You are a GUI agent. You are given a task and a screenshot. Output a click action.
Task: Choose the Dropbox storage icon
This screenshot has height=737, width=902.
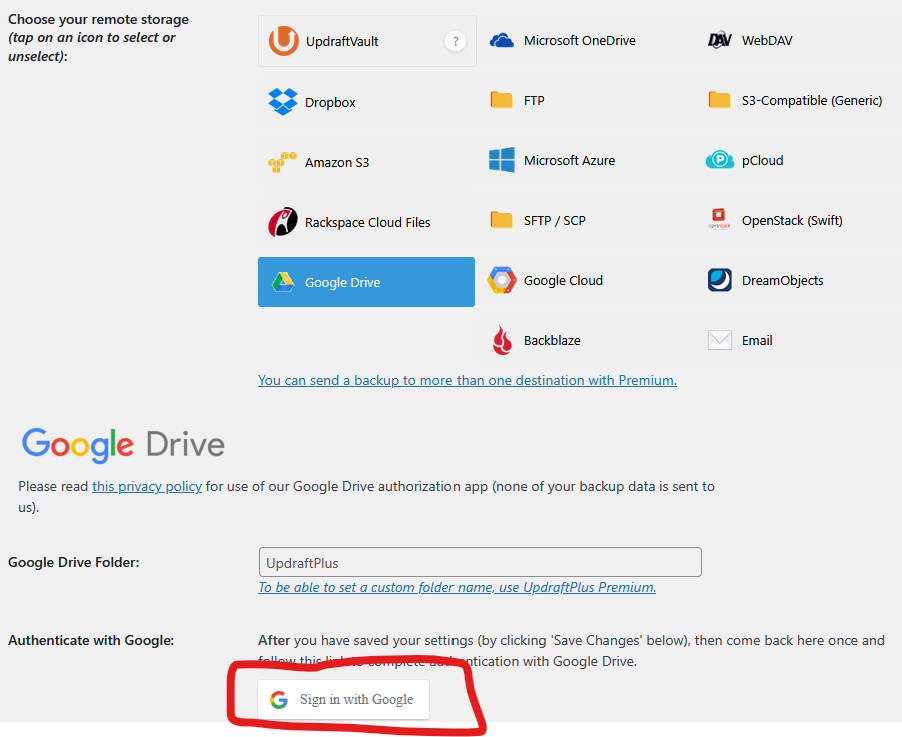point(283,102)
